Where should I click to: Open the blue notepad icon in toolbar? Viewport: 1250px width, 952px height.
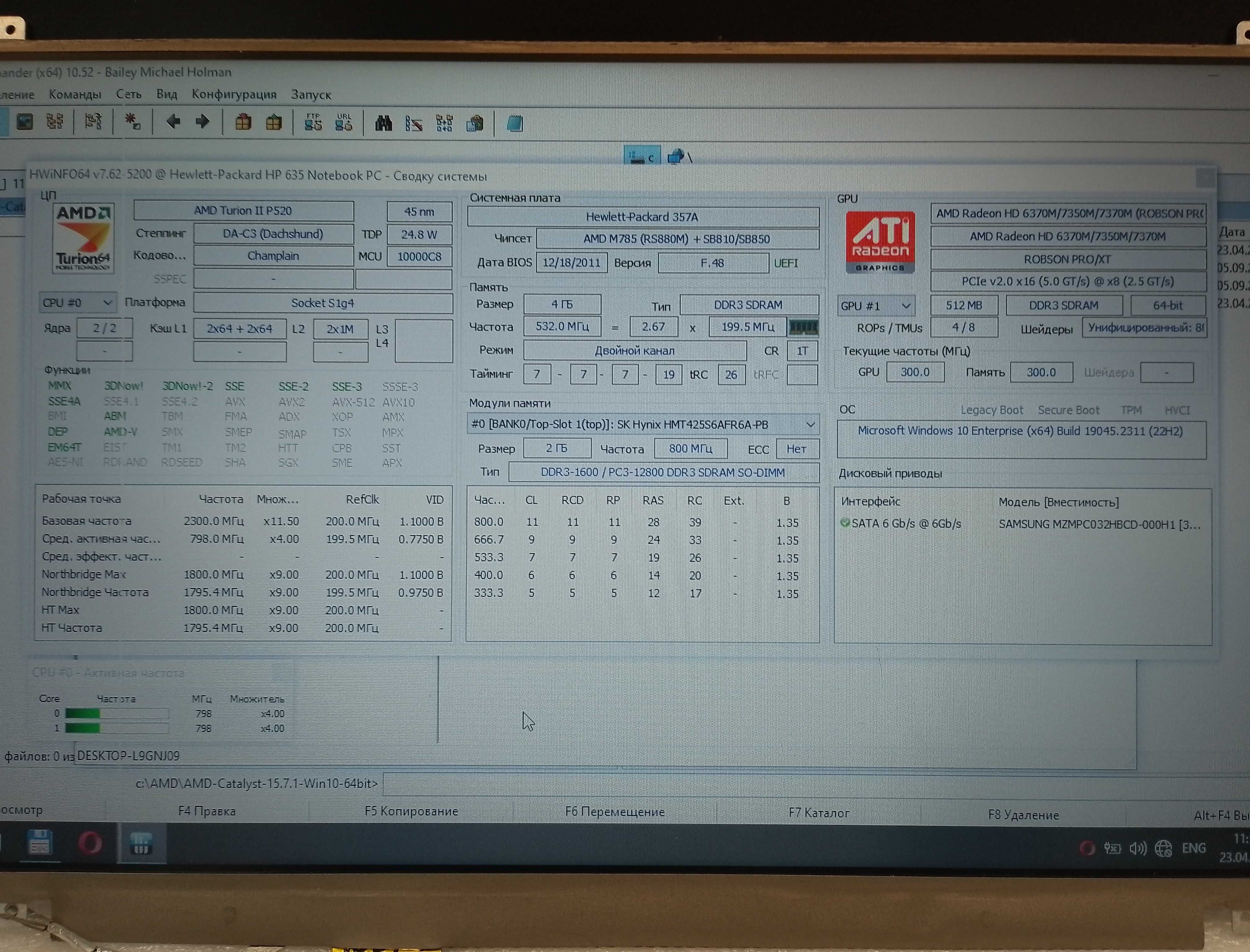[514, 124]
